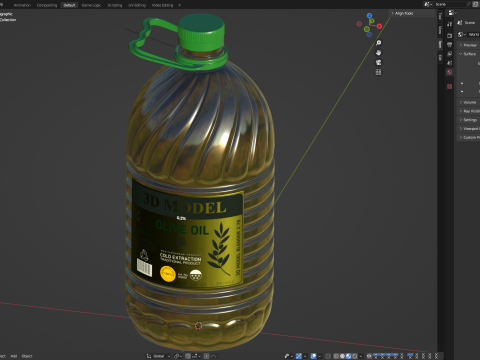Open the gizmo options dropdown arrow
The height and width of the screenshot is (360, 480).
[305, 356]
